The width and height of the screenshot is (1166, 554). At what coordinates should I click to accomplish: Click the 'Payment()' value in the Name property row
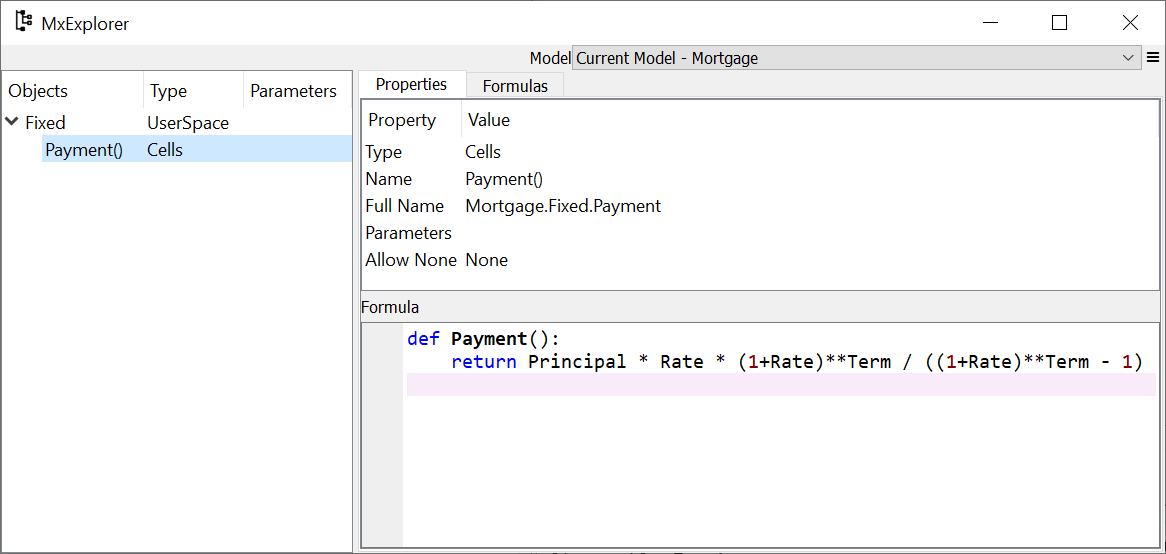pyautogui.click(x=504, y=179)
